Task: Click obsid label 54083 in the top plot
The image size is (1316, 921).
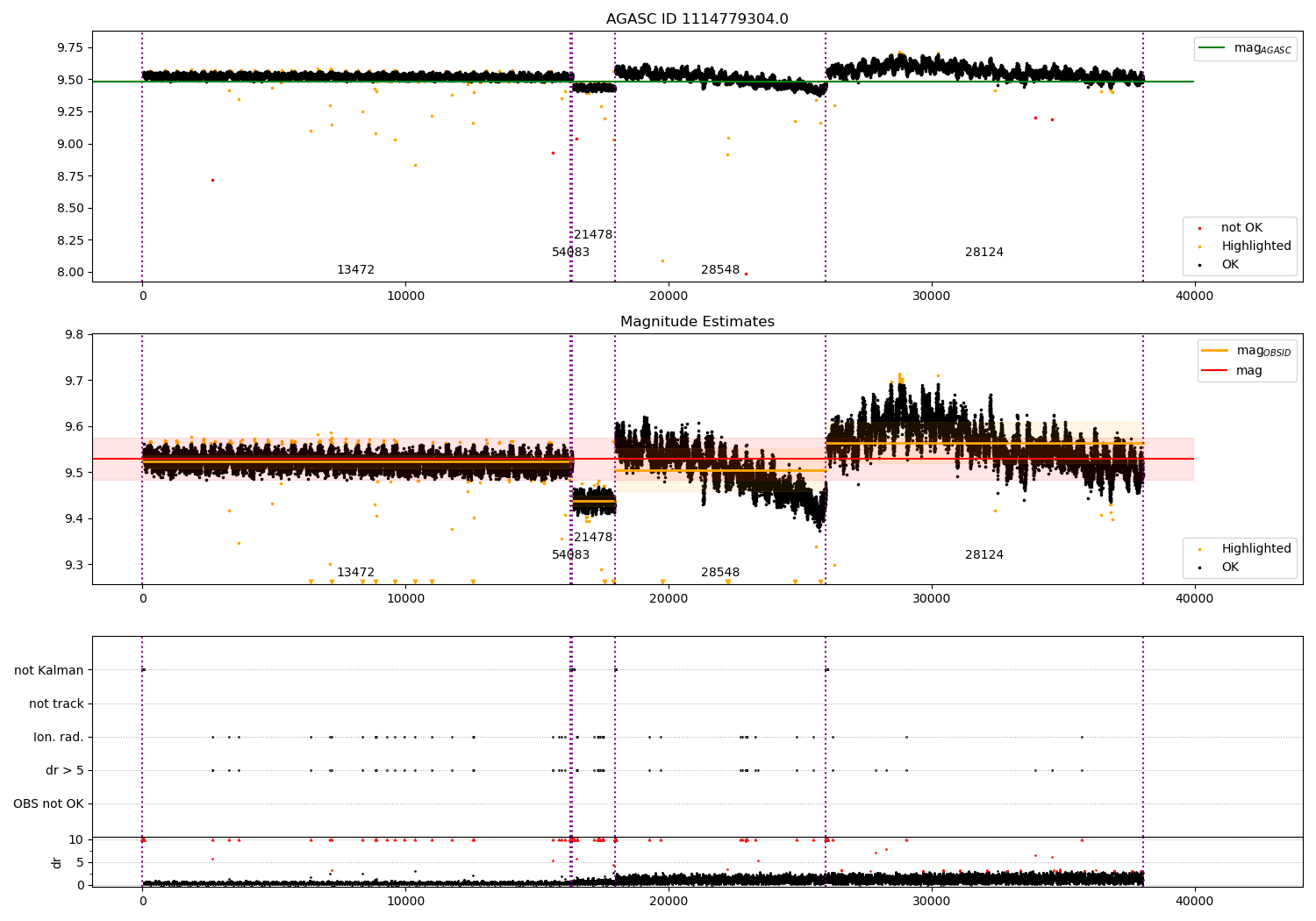Action: (570, 252)
